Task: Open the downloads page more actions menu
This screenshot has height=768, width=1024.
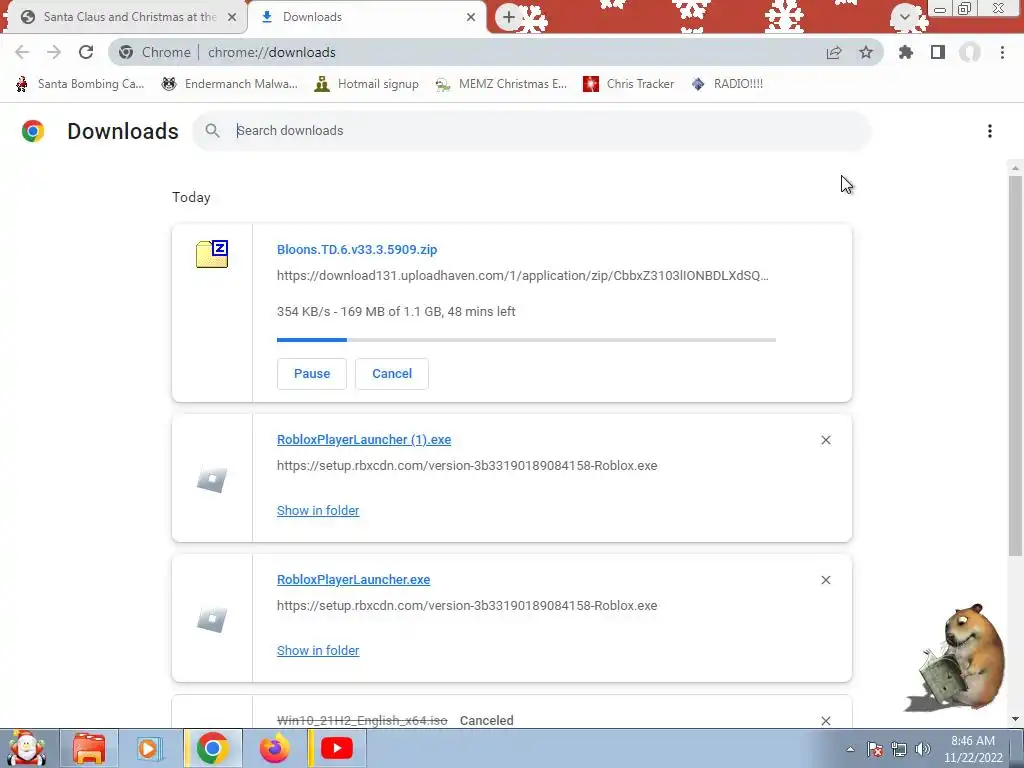Action: click(x=990, y=131)
